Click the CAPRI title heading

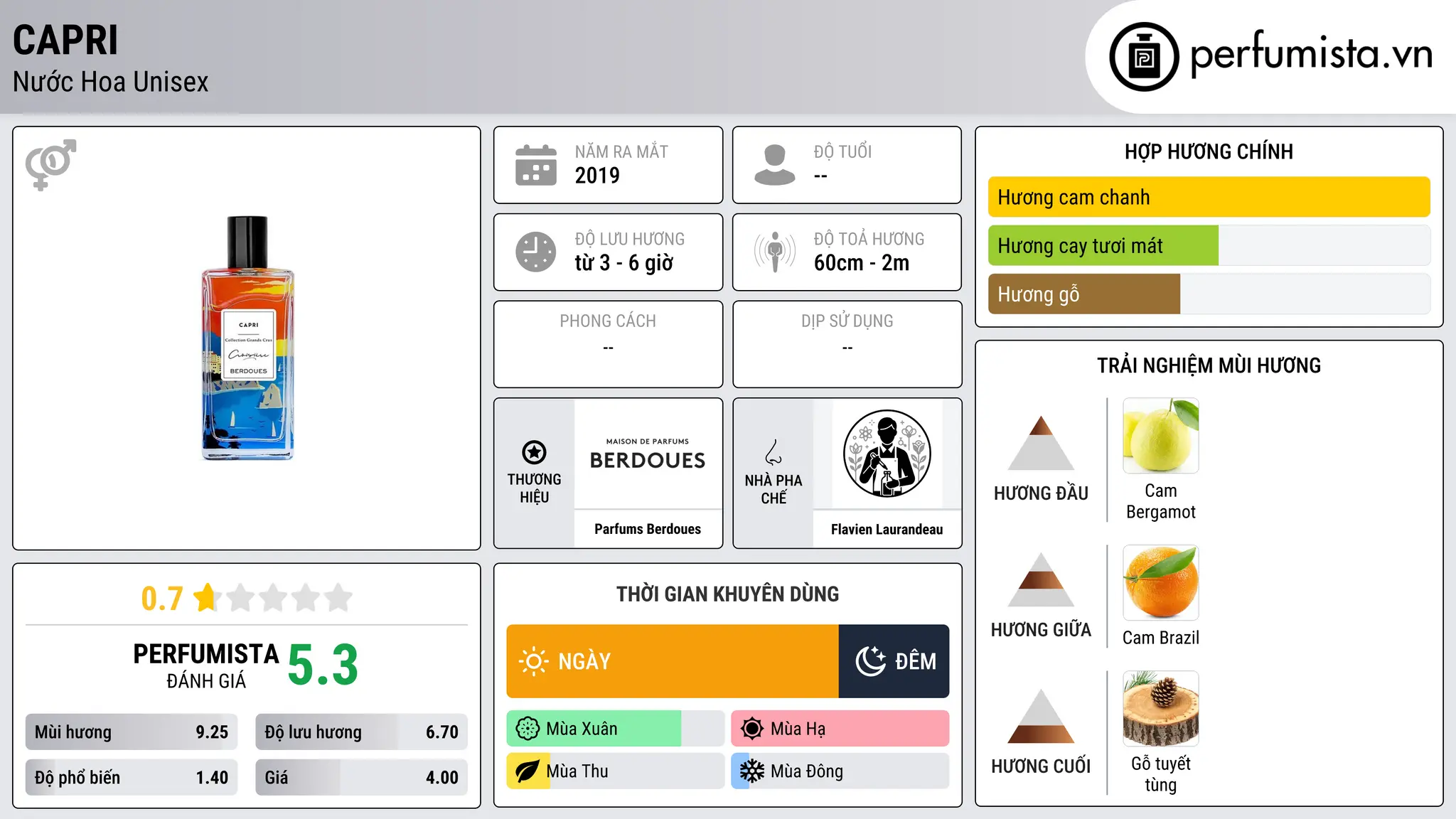(x=65, y=41)
